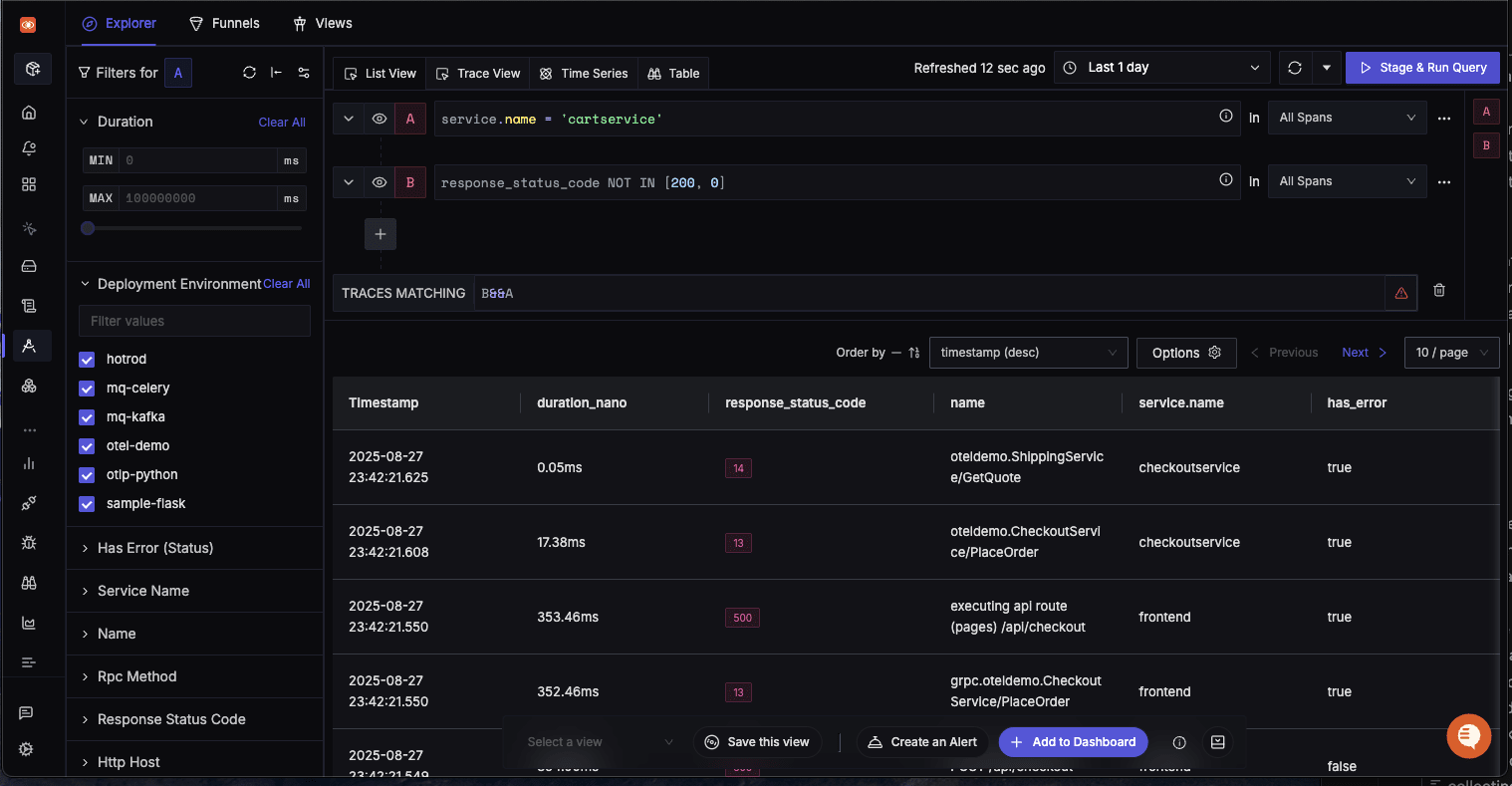Go to Next page of results
1512x786 pixels.
click(x=1364, y=353)
